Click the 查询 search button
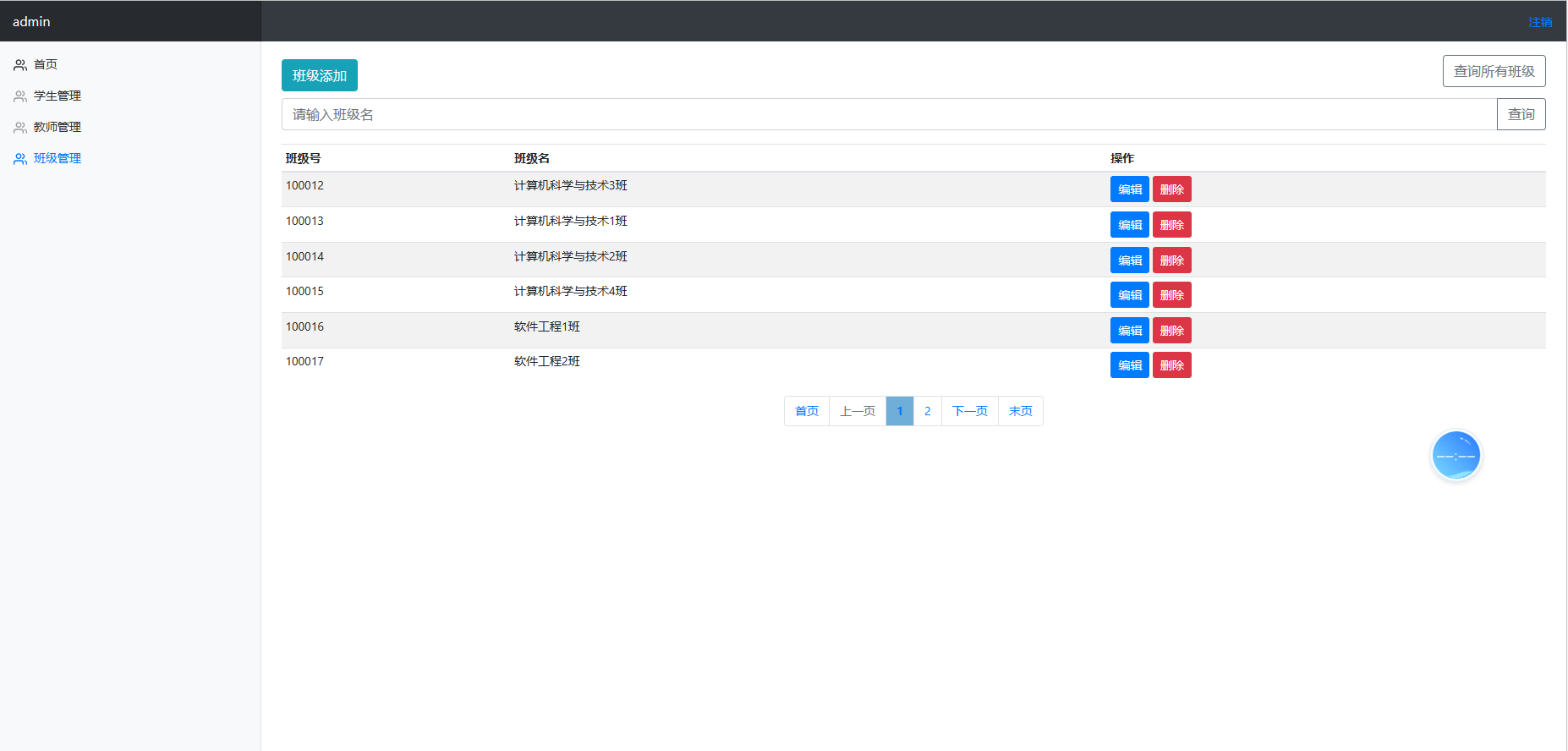1568x751 pixels. tap(1521, 114)
